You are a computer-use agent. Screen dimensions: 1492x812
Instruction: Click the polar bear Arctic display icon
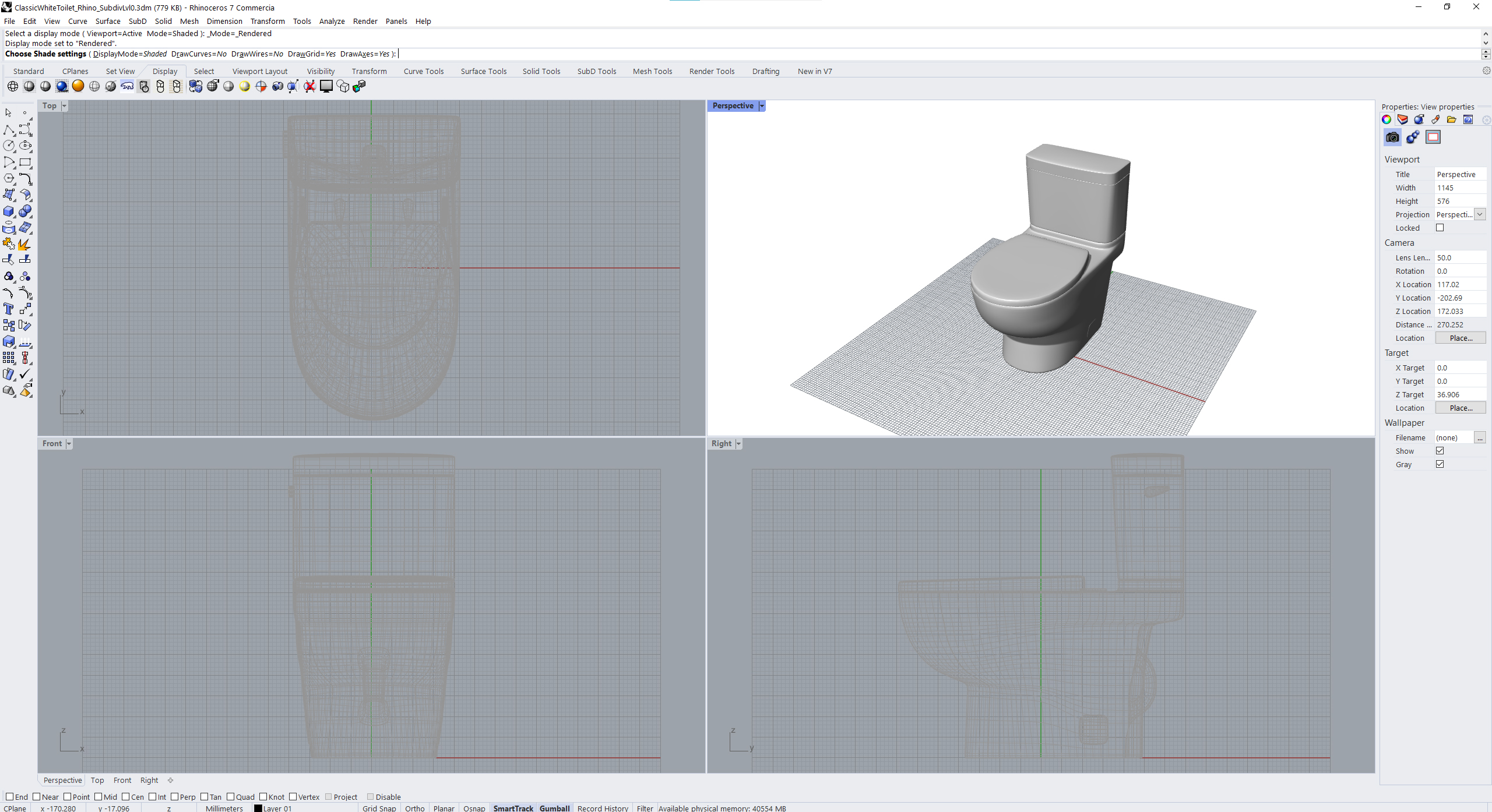pos(127,86)
